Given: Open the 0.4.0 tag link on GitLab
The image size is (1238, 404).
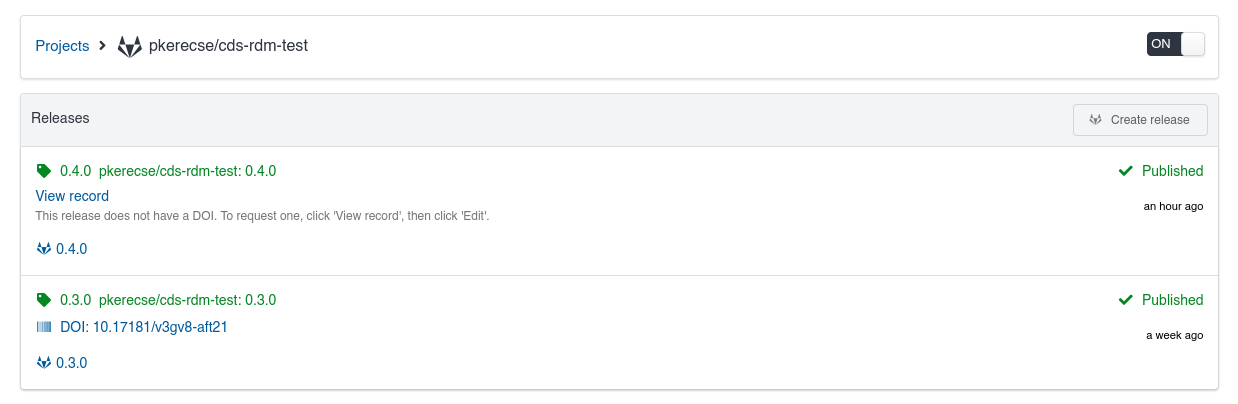Looking at the screenshot, I should (x=72, y=249).
